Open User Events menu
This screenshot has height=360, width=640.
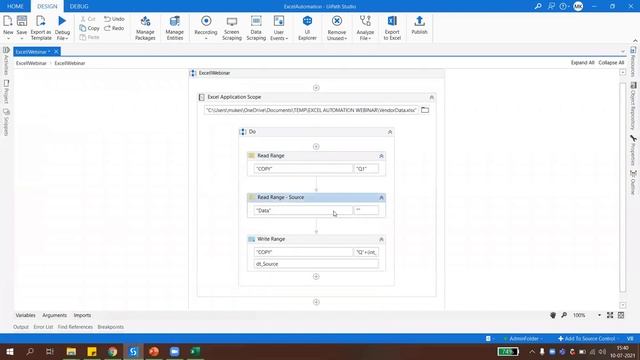point(279,27)
